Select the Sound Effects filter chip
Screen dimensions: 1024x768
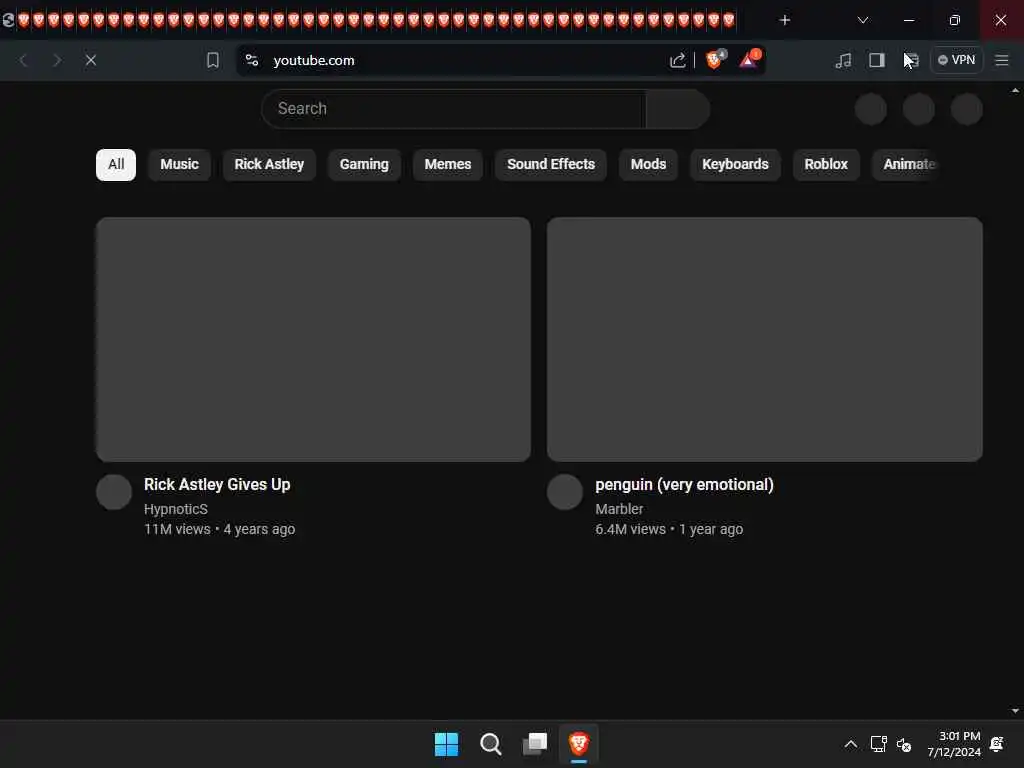tap(551, 165)
